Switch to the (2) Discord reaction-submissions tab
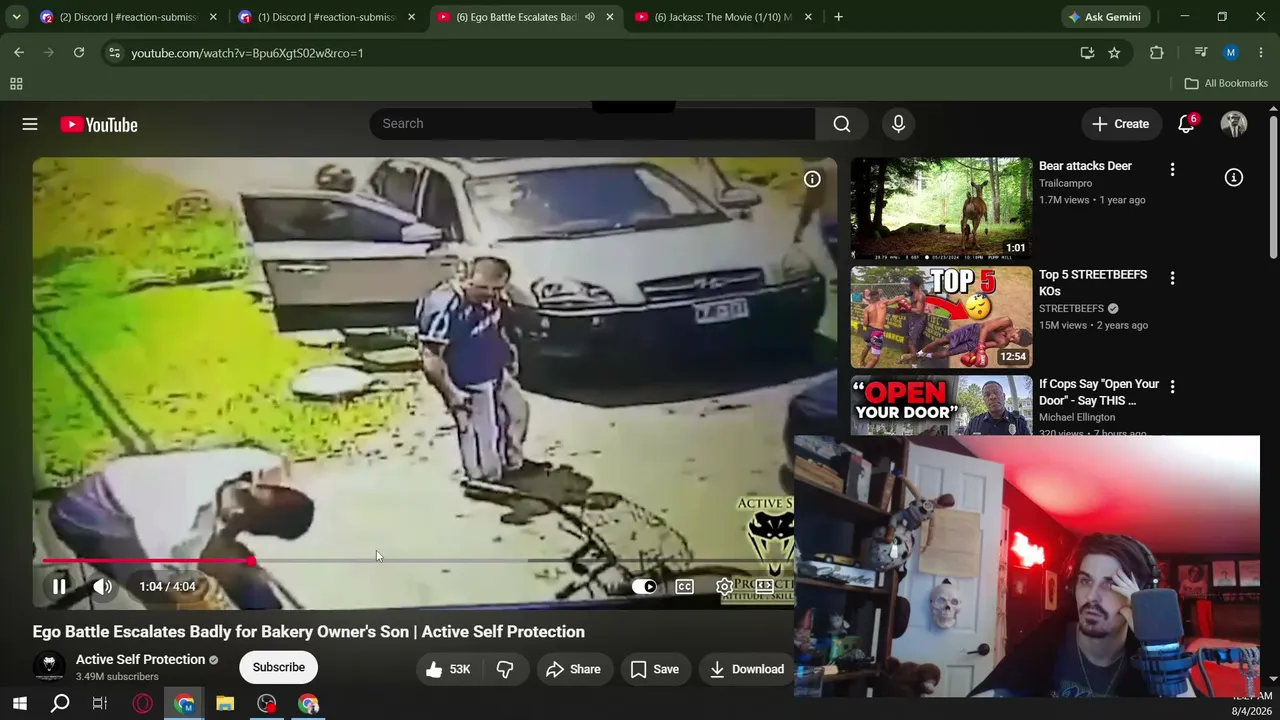 coord(128,17)
